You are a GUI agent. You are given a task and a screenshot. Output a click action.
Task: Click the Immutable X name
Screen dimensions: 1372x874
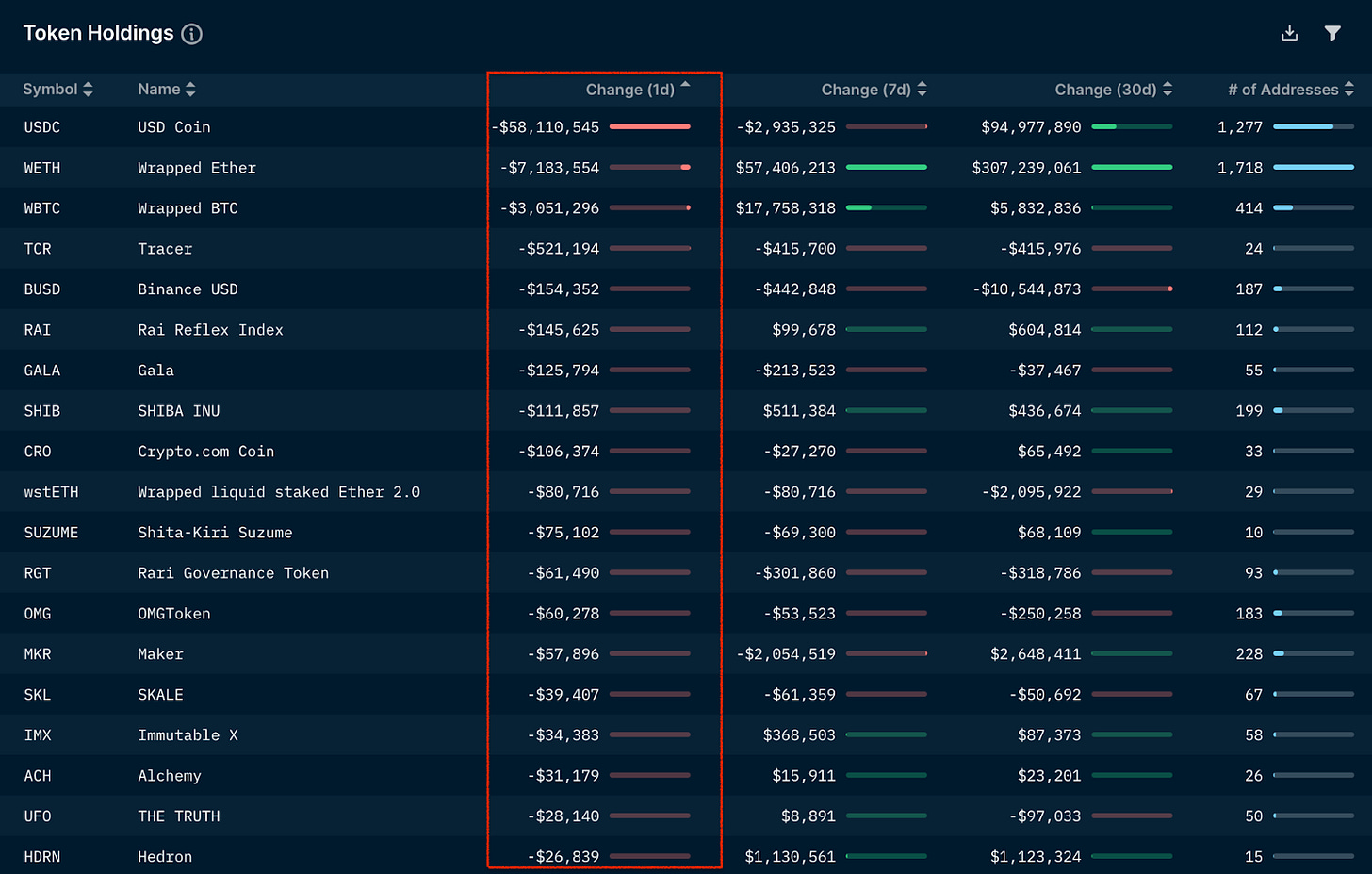pos(188,735)
